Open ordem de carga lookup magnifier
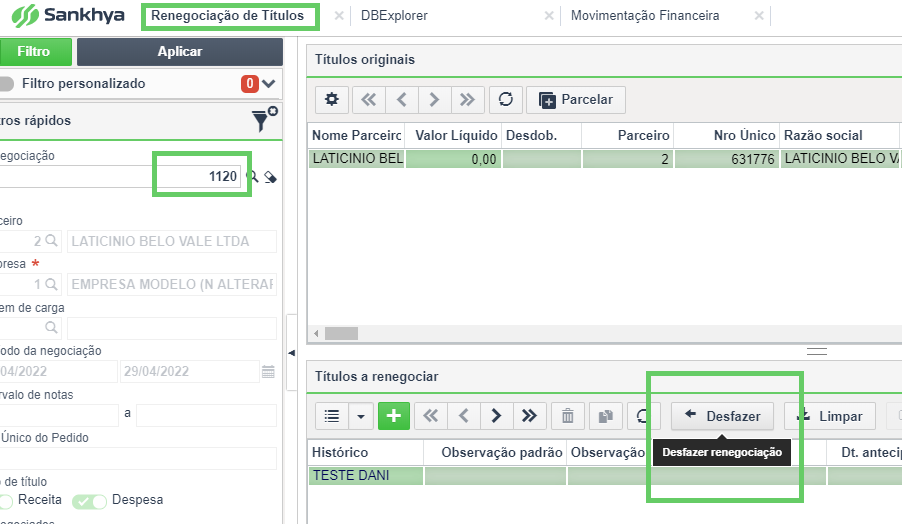 pos(51,328)
